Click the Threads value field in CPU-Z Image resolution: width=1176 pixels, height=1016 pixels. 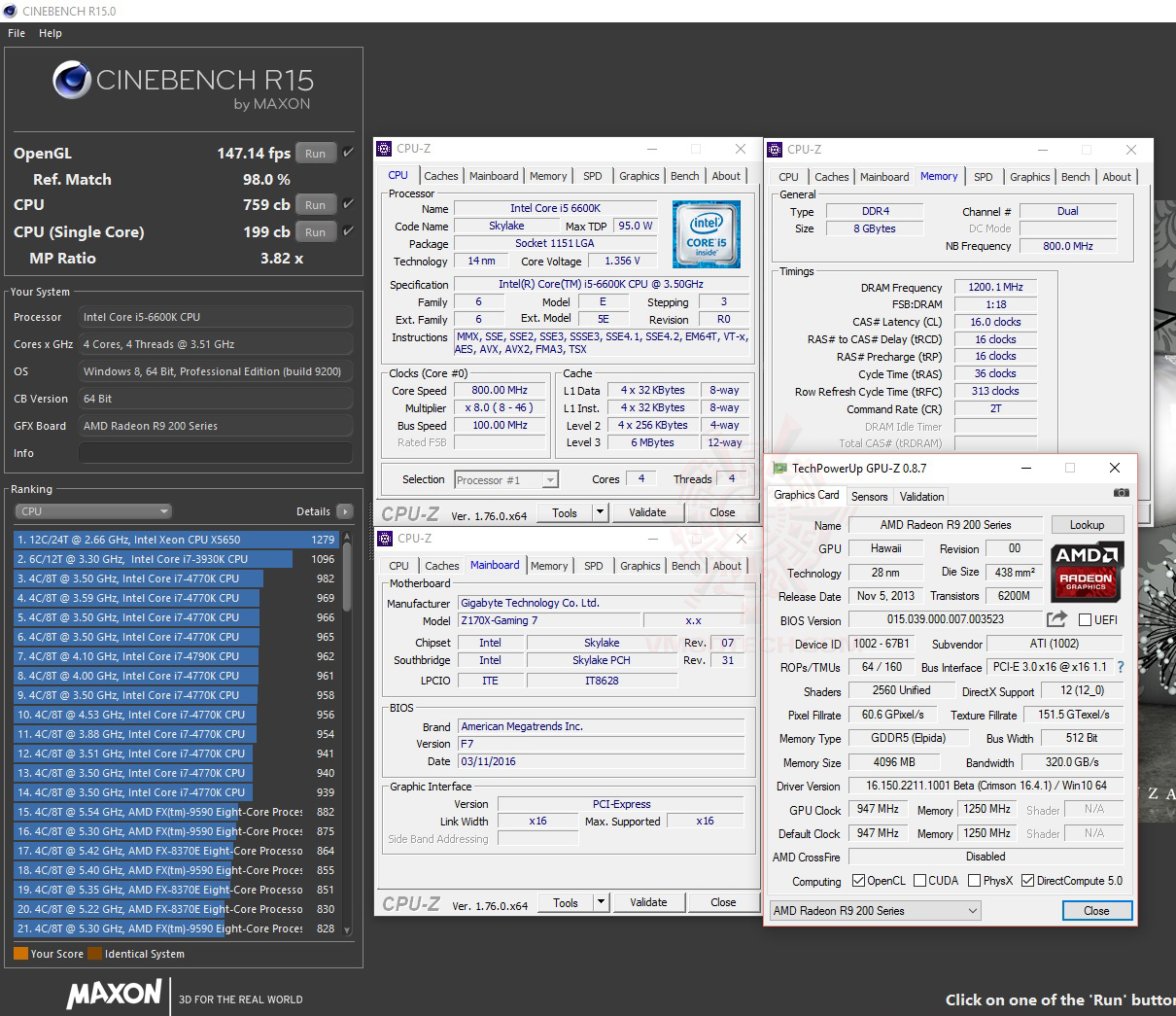[732, 478]
